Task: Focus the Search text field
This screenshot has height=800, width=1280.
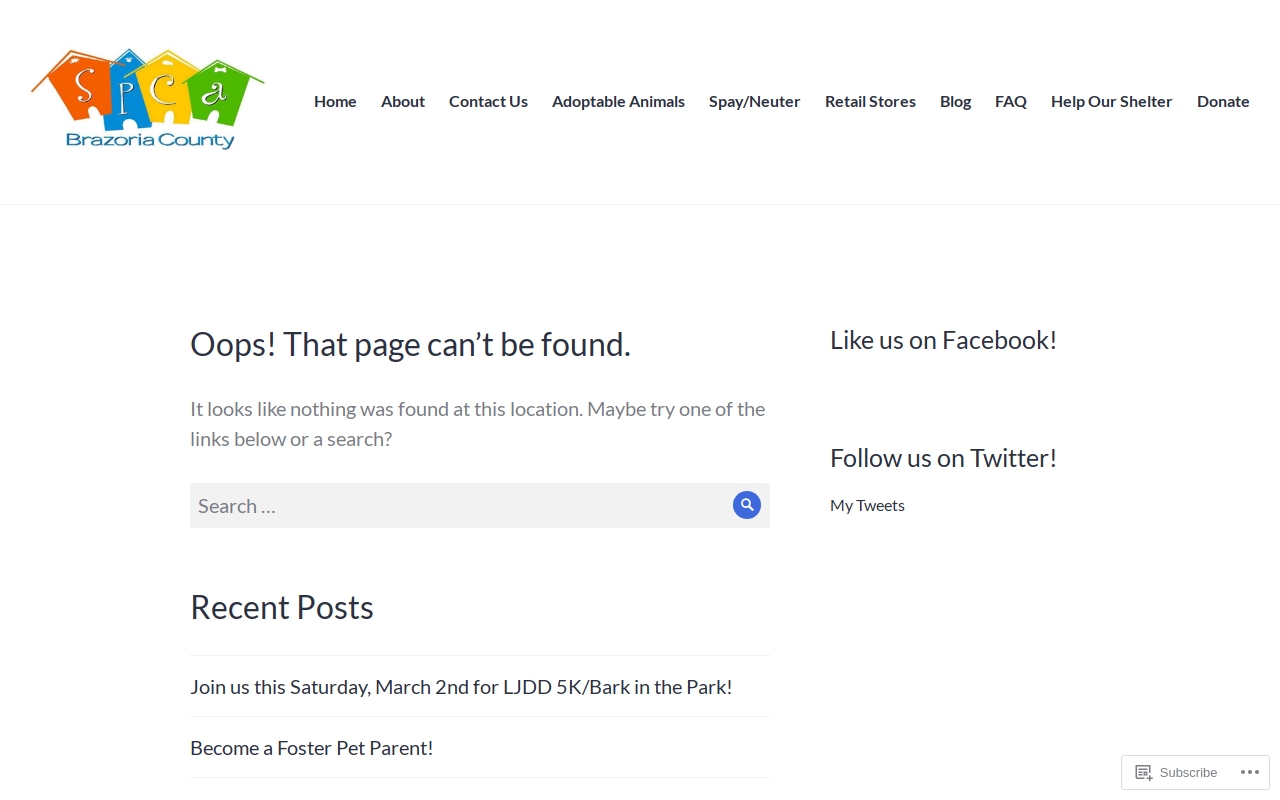Action: (x=460, y=505)
